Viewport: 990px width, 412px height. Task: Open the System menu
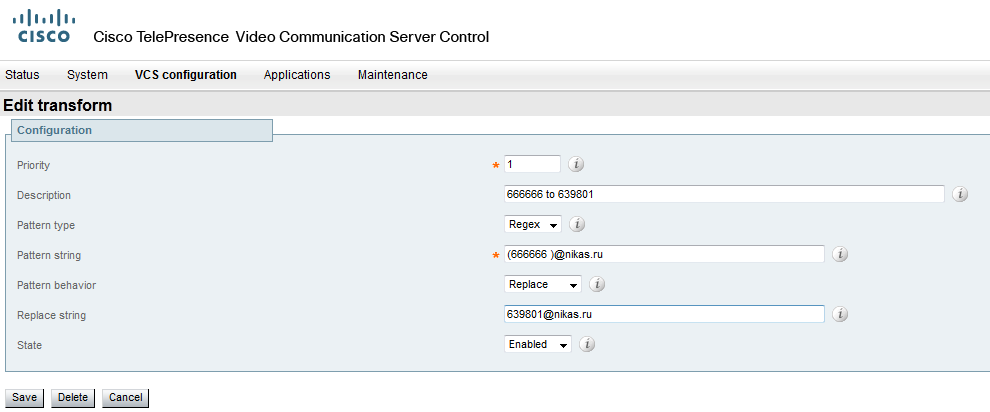pyautogui.click(x=87, y=75)
